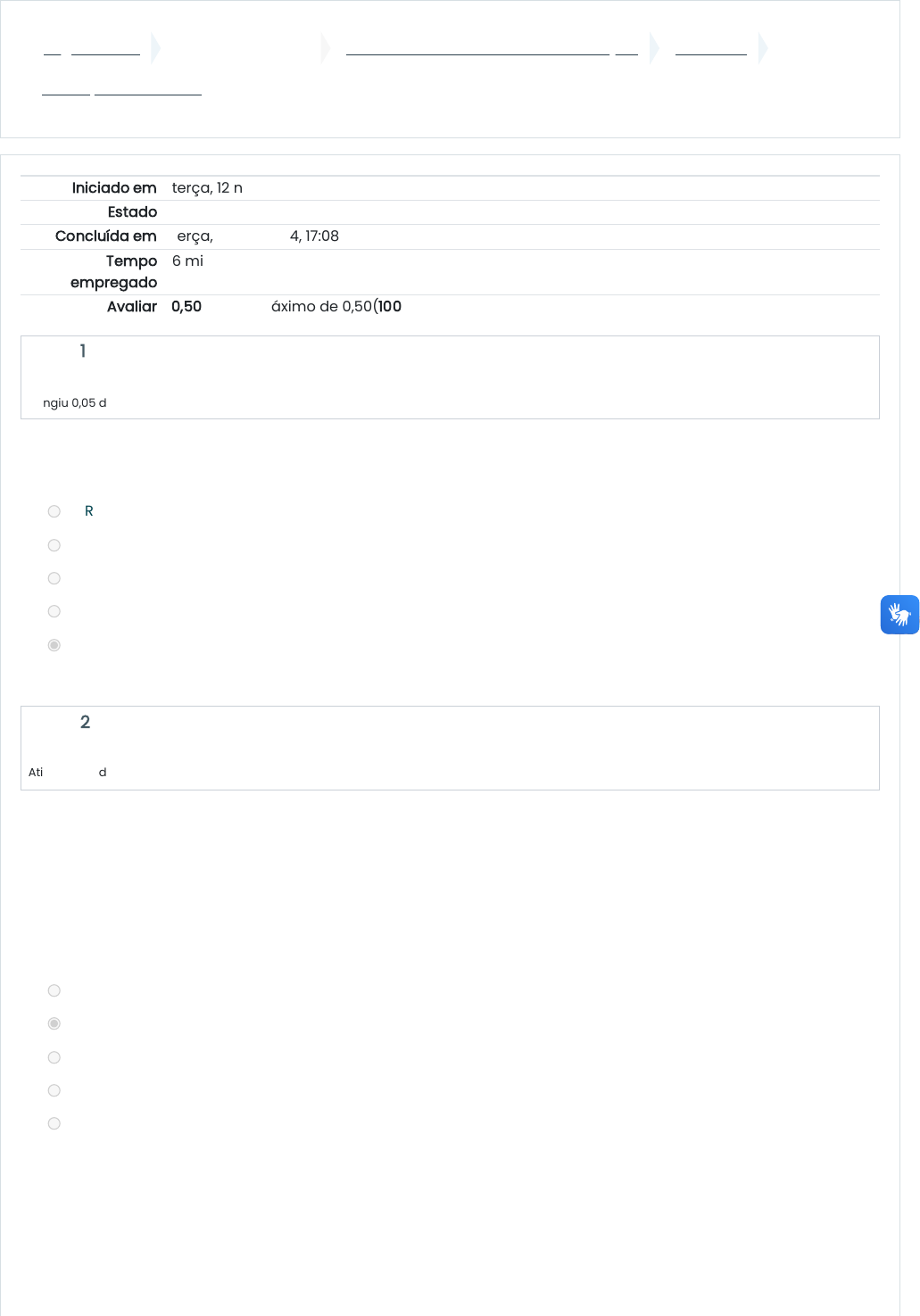Click the 'R' answer label in question 1
The height and width of the screenshot is (1316, 920).
point(88,511)
